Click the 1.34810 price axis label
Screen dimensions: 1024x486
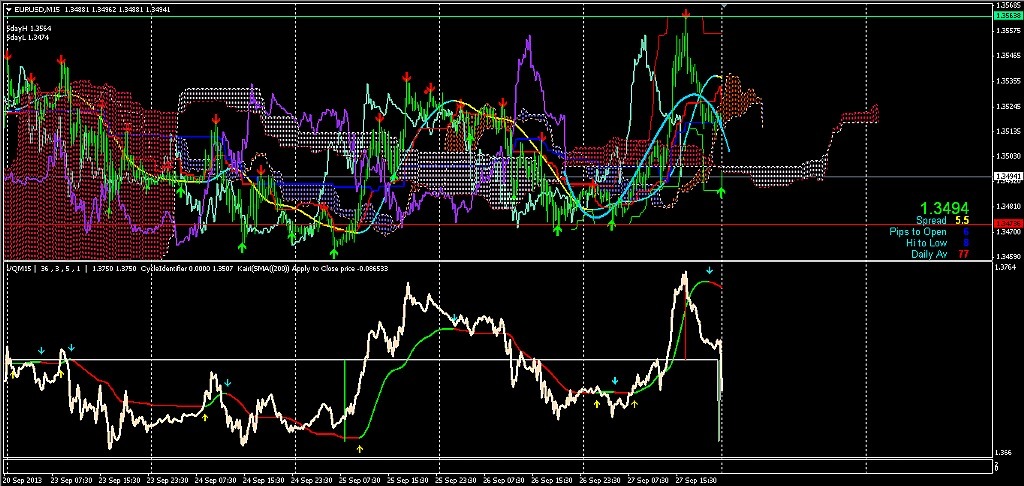[x=1007, y=206]
